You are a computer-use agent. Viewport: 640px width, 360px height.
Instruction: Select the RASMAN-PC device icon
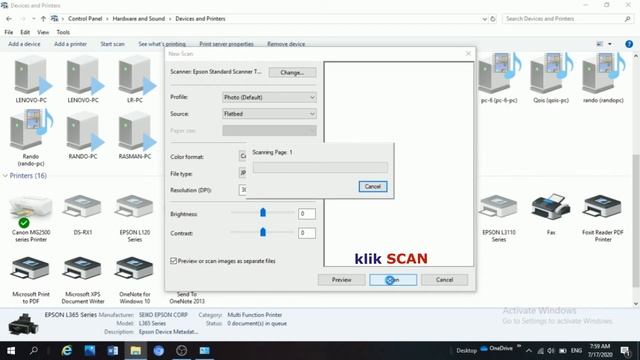coord(135,135)
